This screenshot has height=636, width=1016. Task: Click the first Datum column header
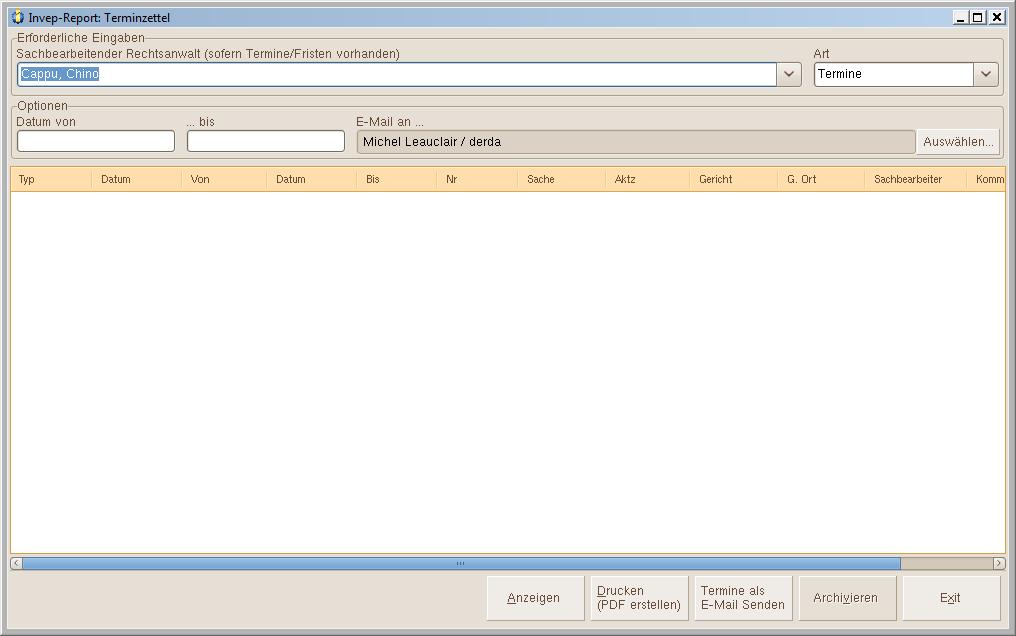coord(136,179)
